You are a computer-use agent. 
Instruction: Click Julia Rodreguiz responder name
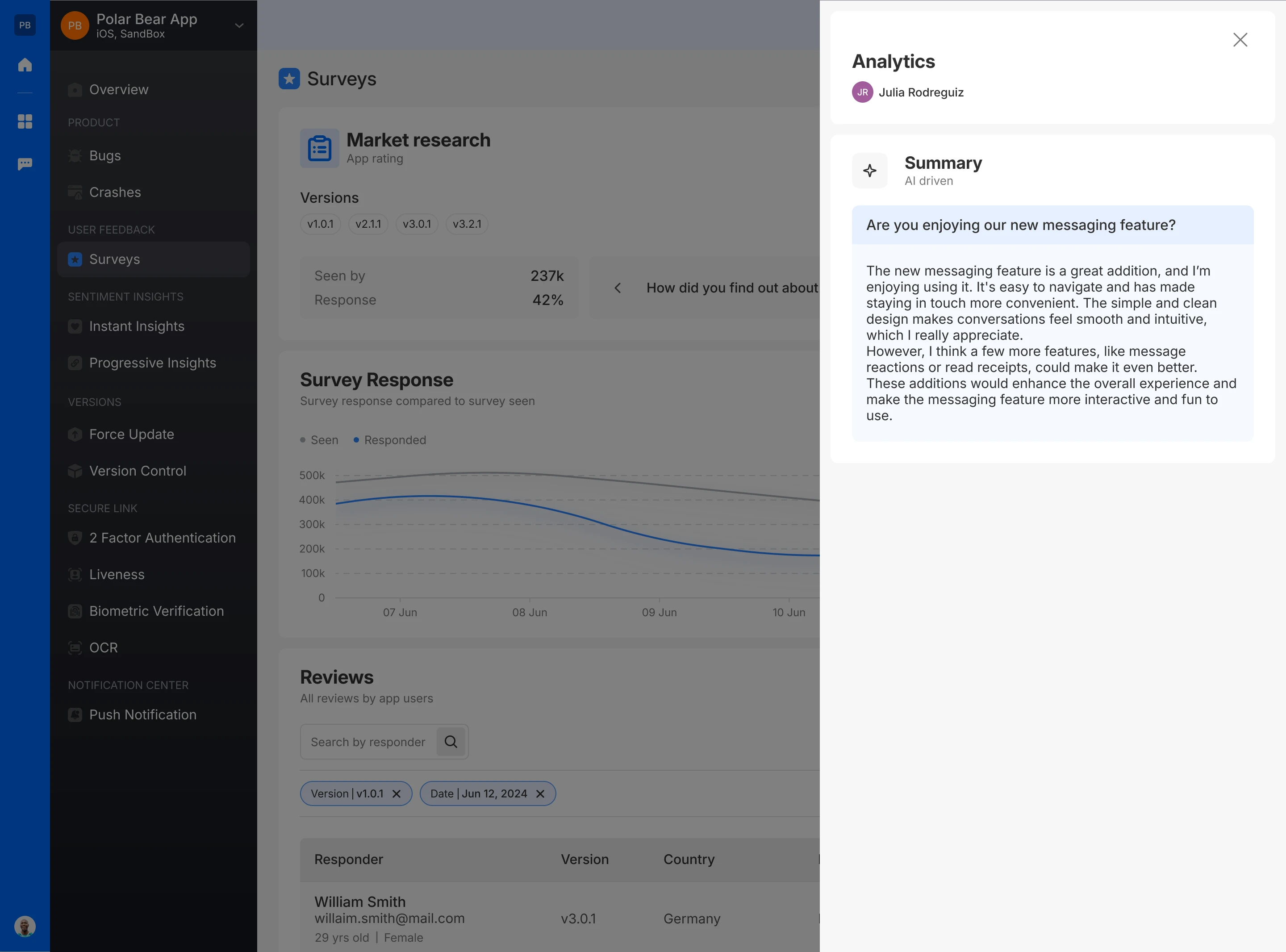point(920,92)
